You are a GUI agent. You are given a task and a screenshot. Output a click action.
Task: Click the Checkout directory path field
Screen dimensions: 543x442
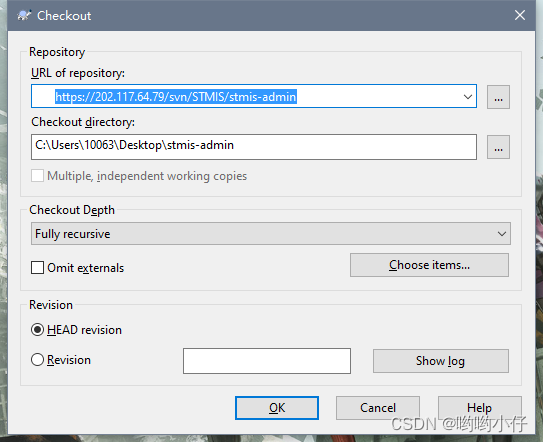tap(253, 147)
